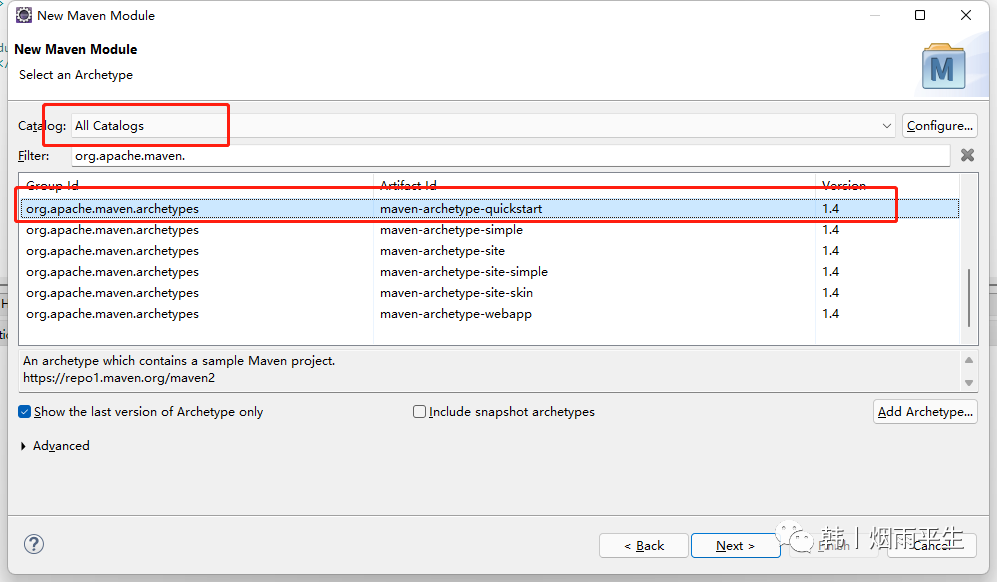Image resolution: width=997 pixels, height=582 pixels.
Task: Go to the previous page with Back
Action: pyautogui.click(x=643, y=546)
